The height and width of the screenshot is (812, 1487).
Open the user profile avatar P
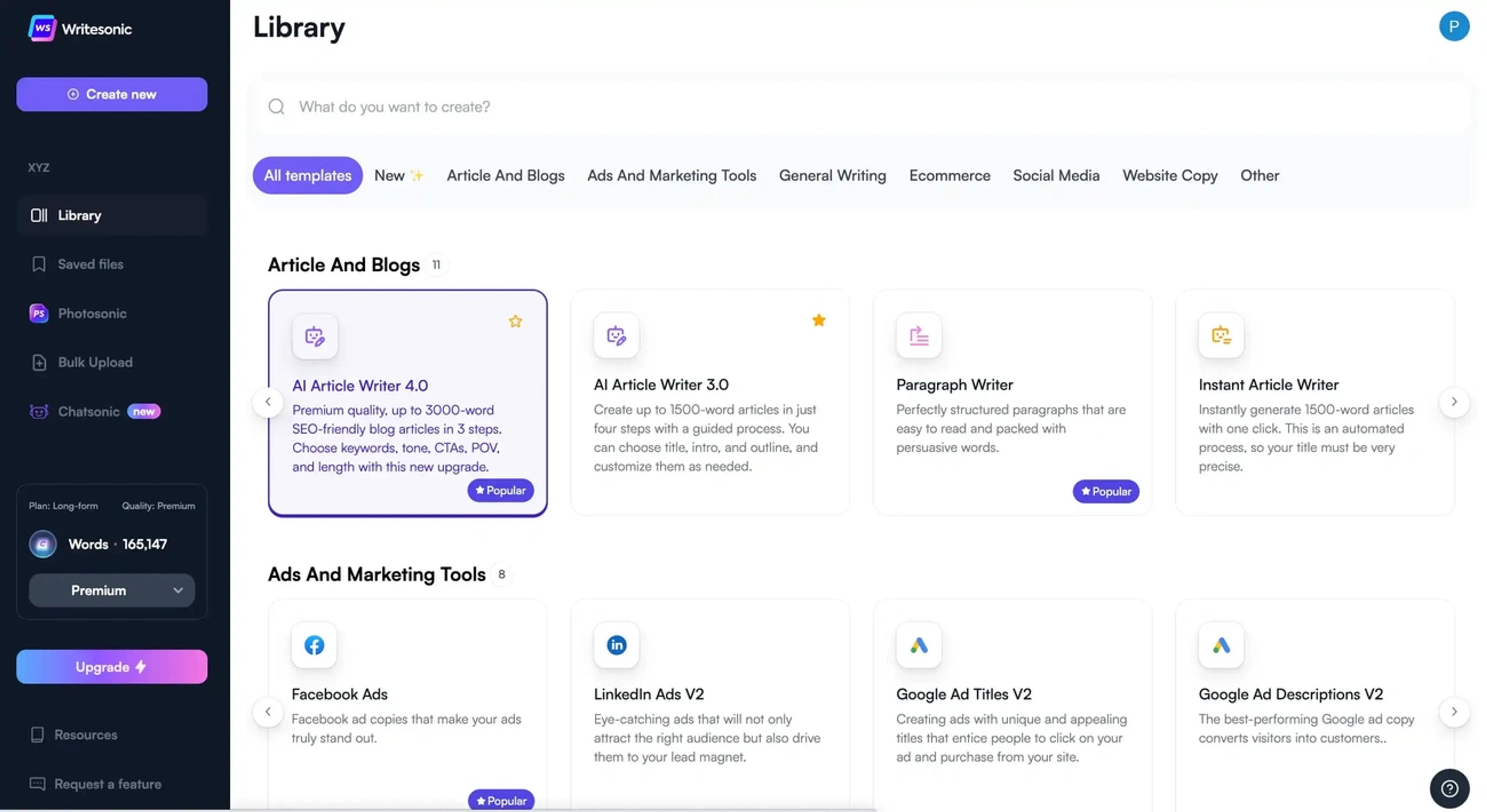[1454, 27]
